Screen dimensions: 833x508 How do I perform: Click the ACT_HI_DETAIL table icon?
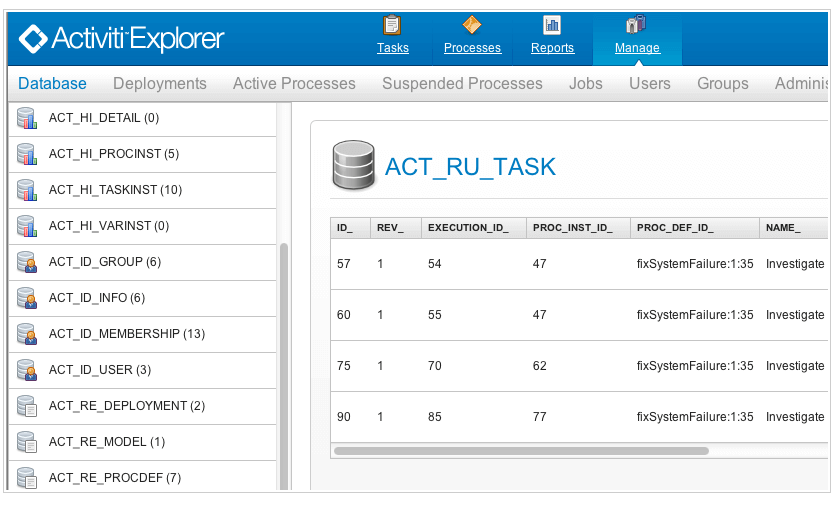[x=27, y=118]
